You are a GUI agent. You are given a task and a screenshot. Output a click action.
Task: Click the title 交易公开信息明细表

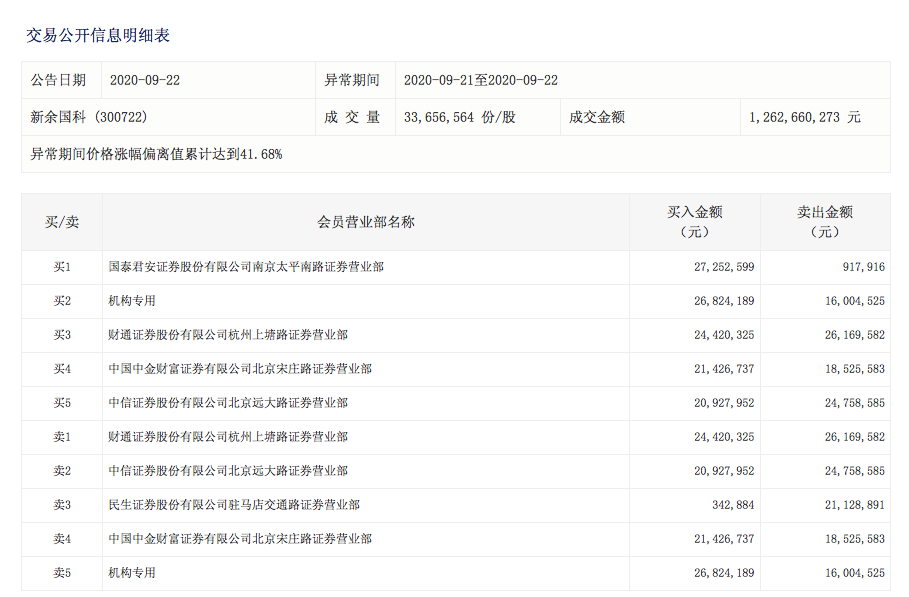(x=98, y=35)
